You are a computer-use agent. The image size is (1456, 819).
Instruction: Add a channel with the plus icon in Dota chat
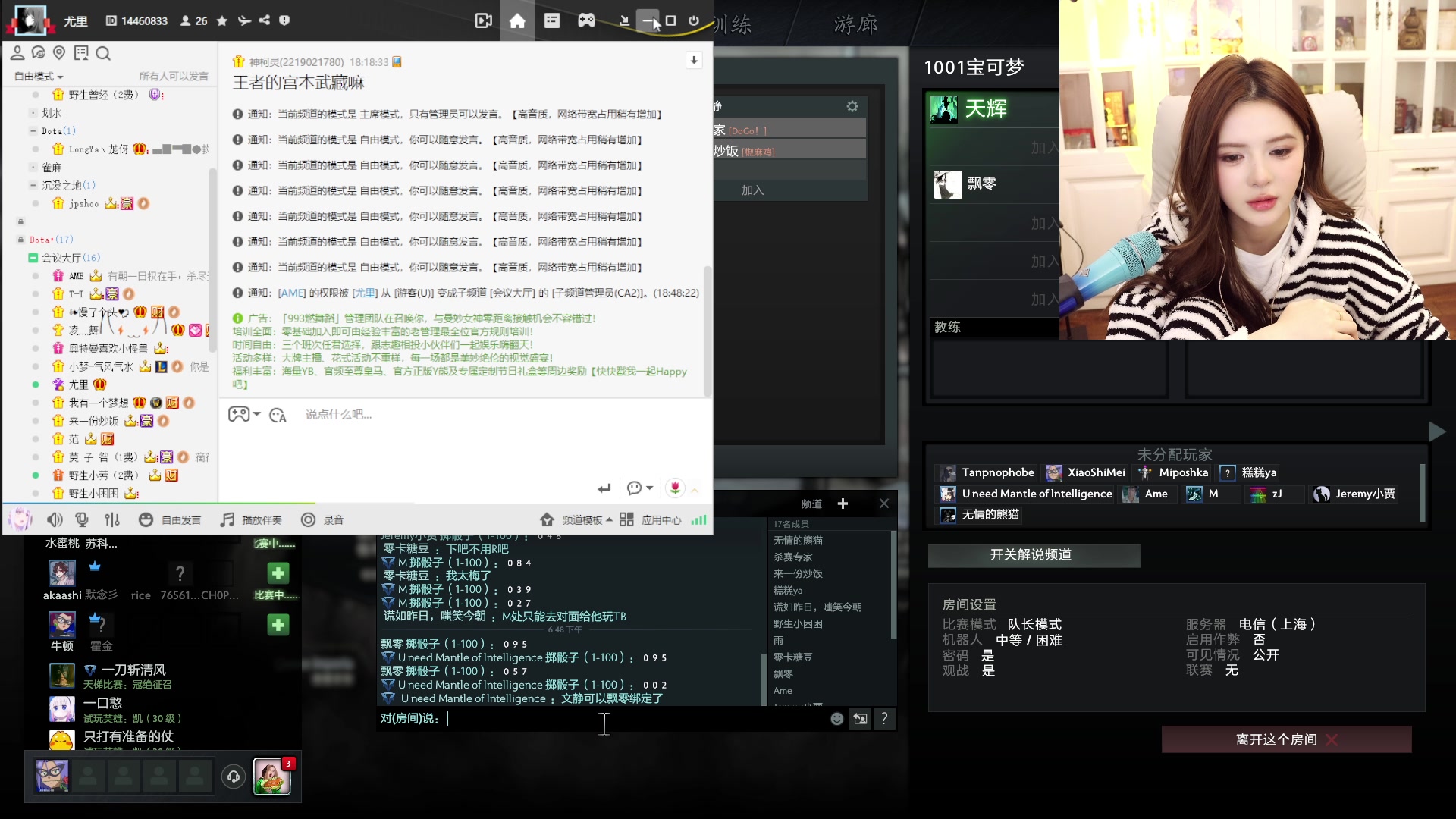[843, 504]
